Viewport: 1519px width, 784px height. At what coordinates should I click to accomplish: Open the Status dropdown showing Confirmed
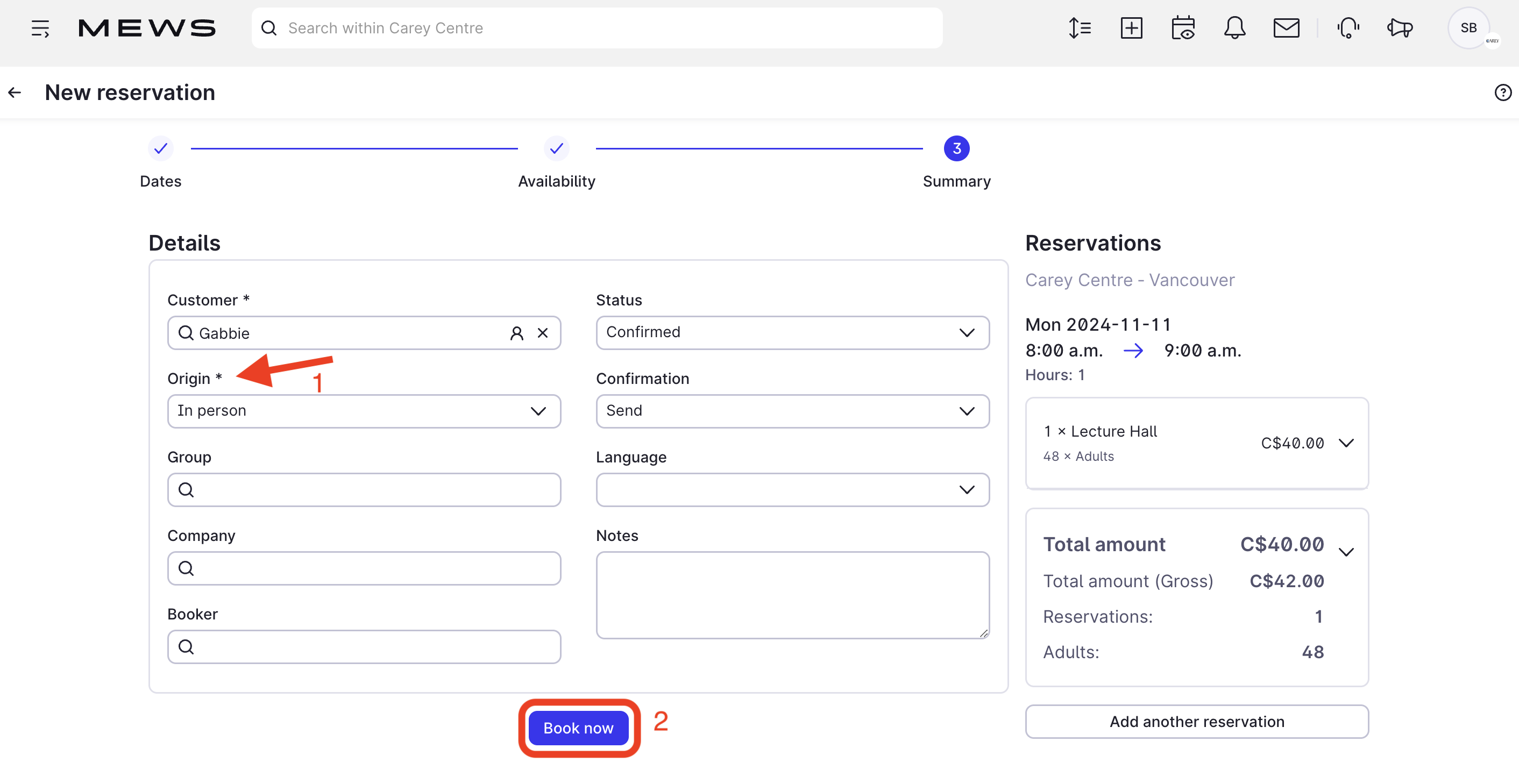pos(792,332)
